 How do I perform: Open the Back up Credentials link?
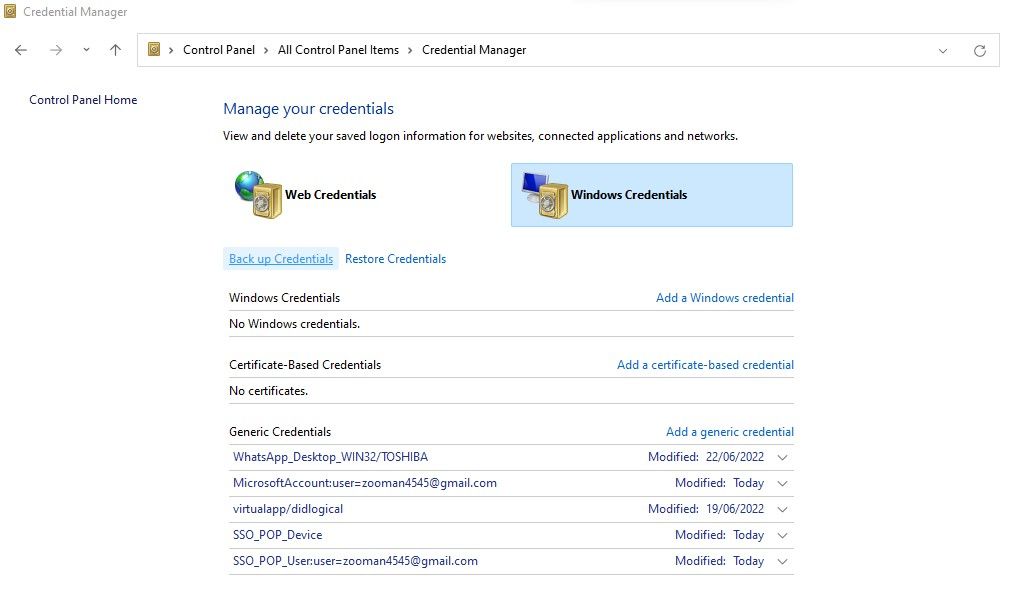pyautogui.click(x=280, y=258)
